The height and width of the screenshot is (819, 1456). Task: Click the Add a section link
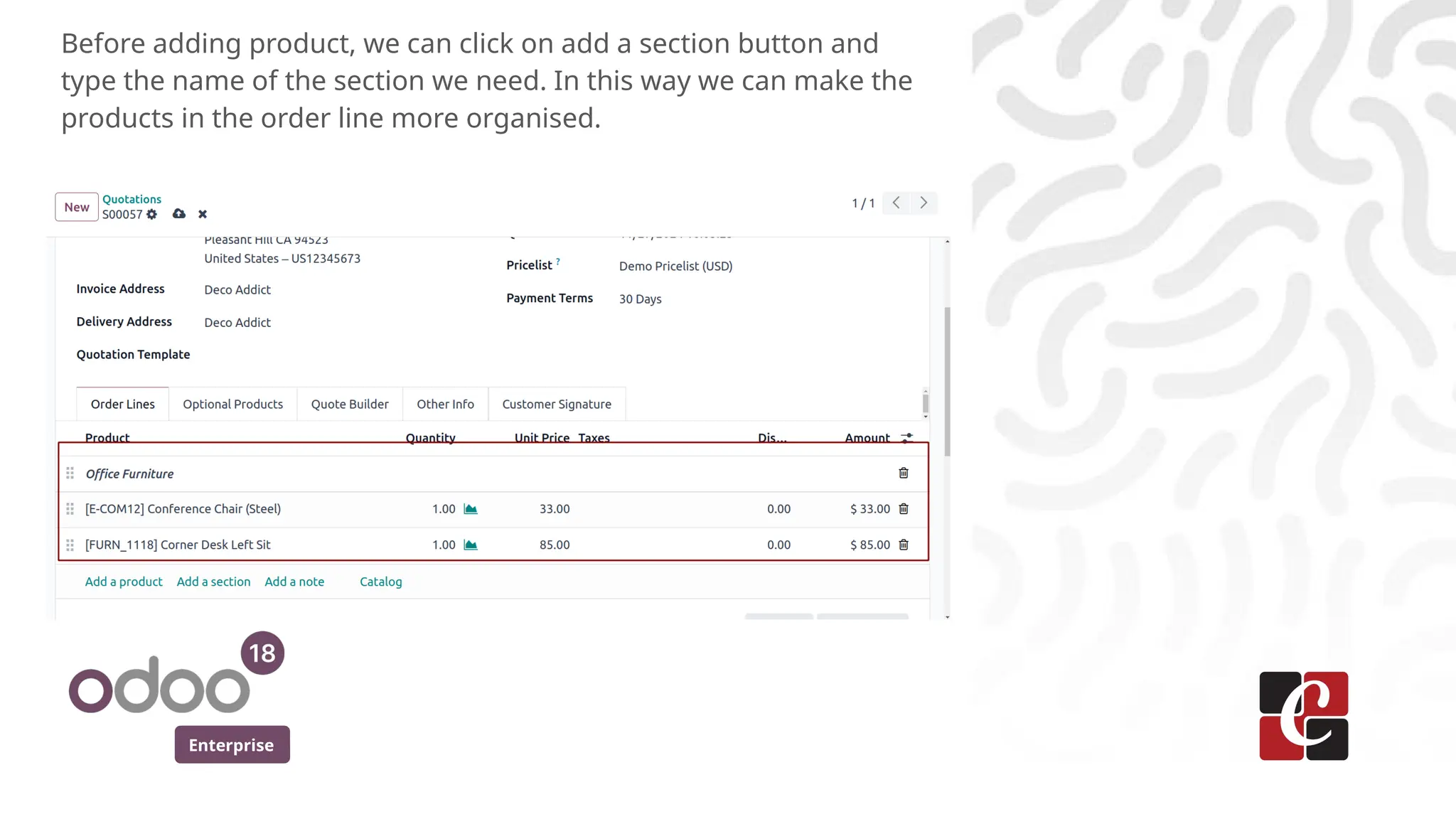tap(213, 582)
